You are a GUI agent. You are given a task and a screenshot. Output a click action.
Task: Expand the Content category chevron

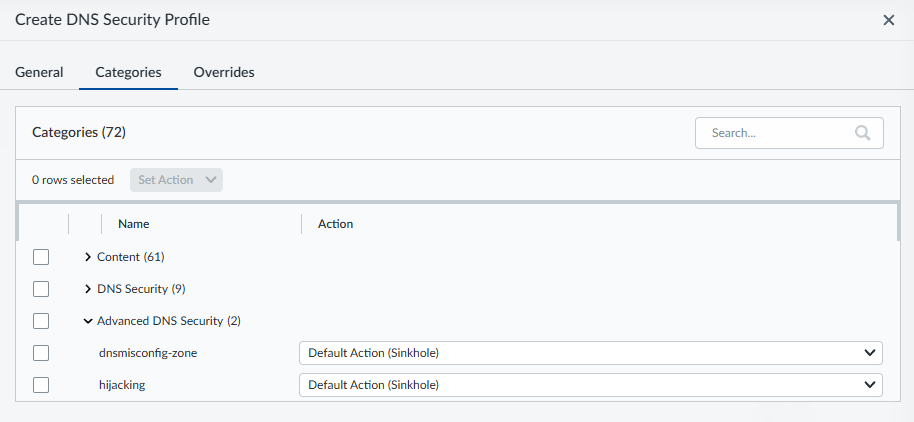click(88, 257)
